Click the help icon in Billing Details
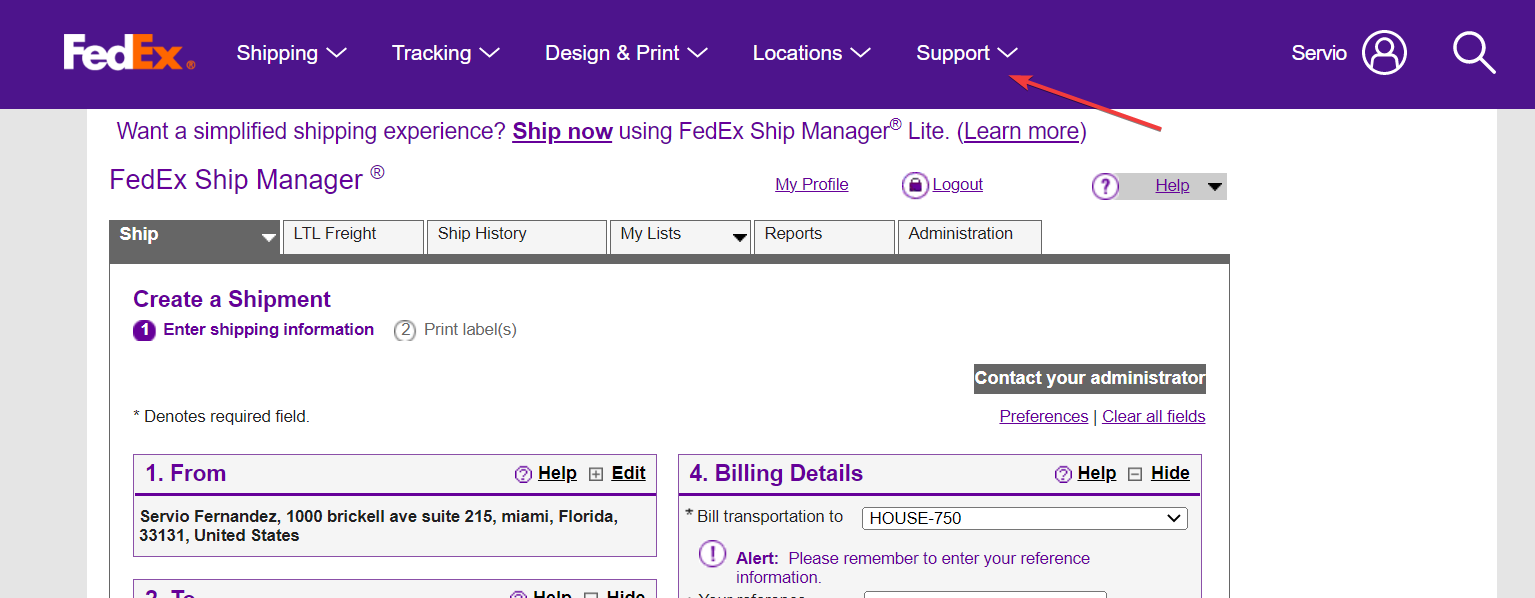Screen dimensions: 1535x598 pos(1063,474)
